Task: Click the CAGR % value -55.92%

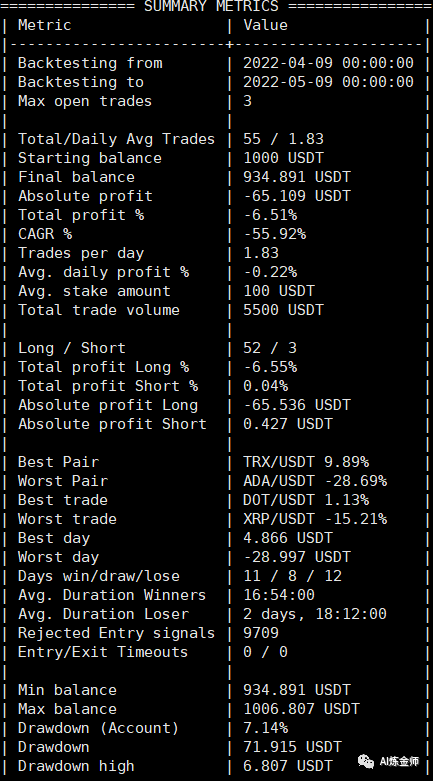Action: tap(275, 234)
